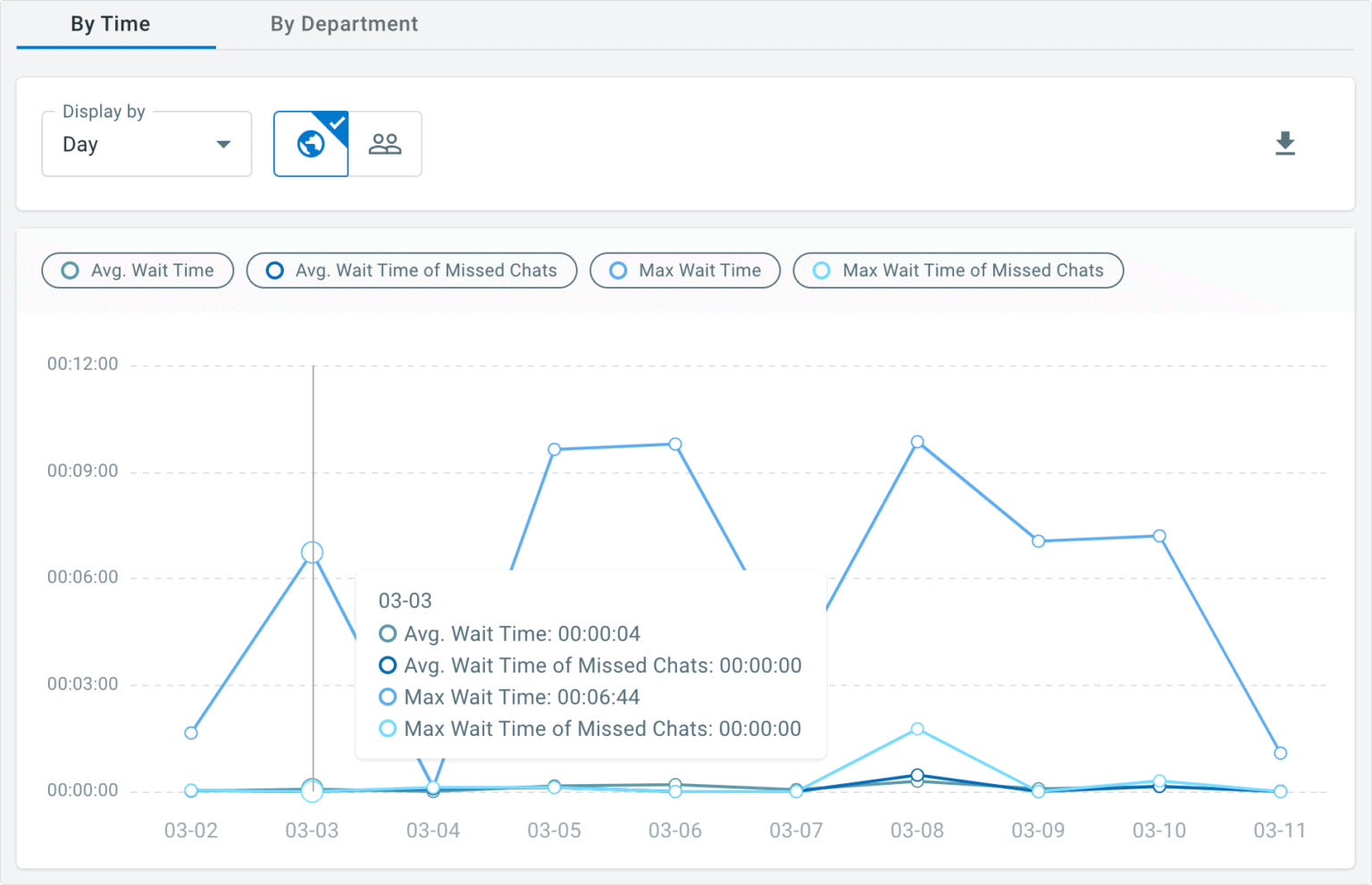Image resolution: width=1372 pixels, height=885 pixels.
Task: Toggle Max Wait Time of Missed Chats series
Action: (958, 271)
